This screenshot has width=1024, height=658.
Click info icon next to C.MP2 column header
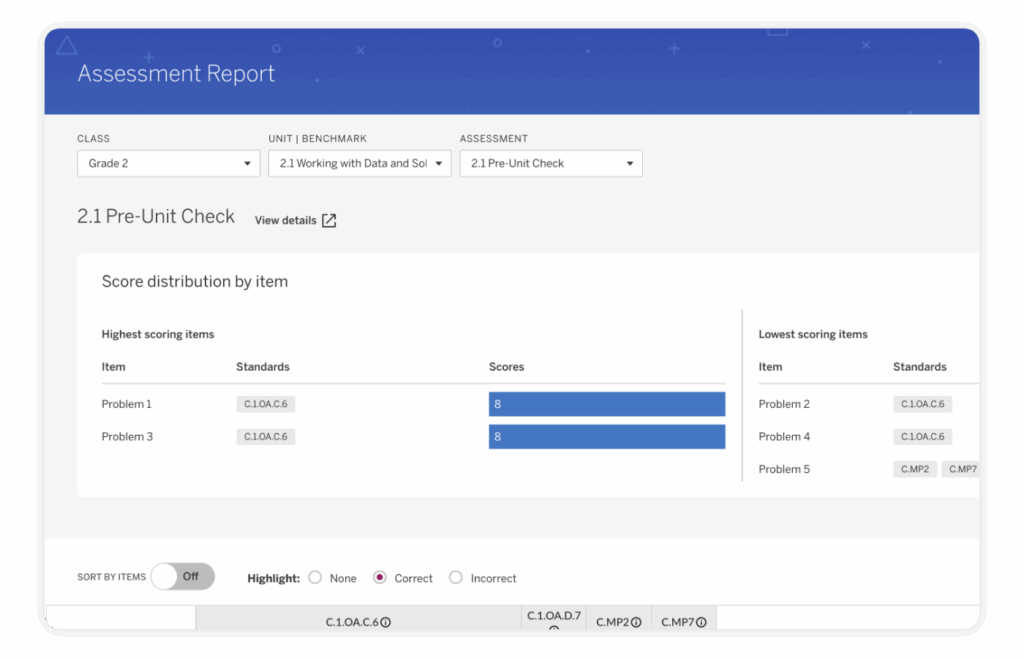coord(636,622)
